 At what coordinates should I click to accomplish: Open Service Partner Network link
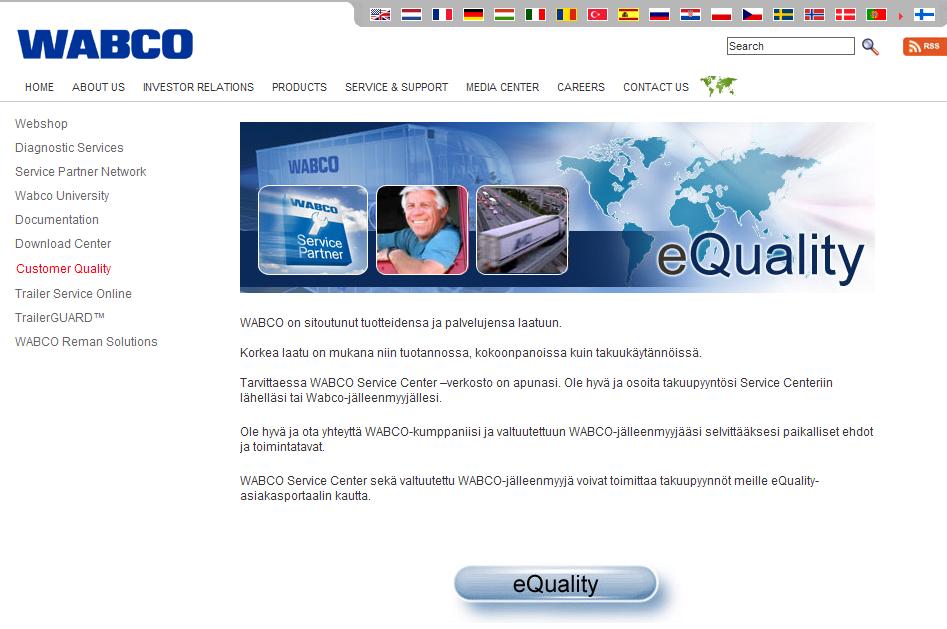pyautogui.click(x=80, y=172)
